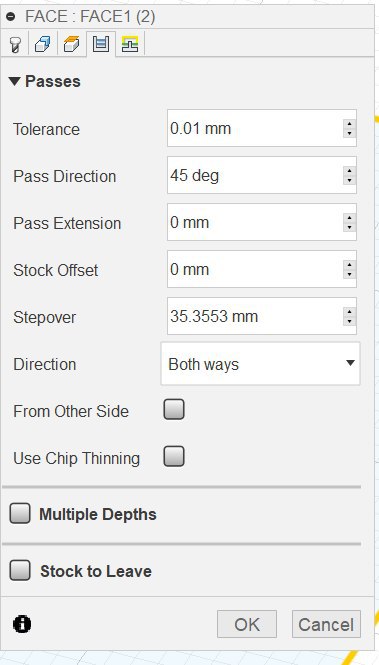Open the Heights tab icon
This screenshot has height=665, width=379.
(72, 44)
